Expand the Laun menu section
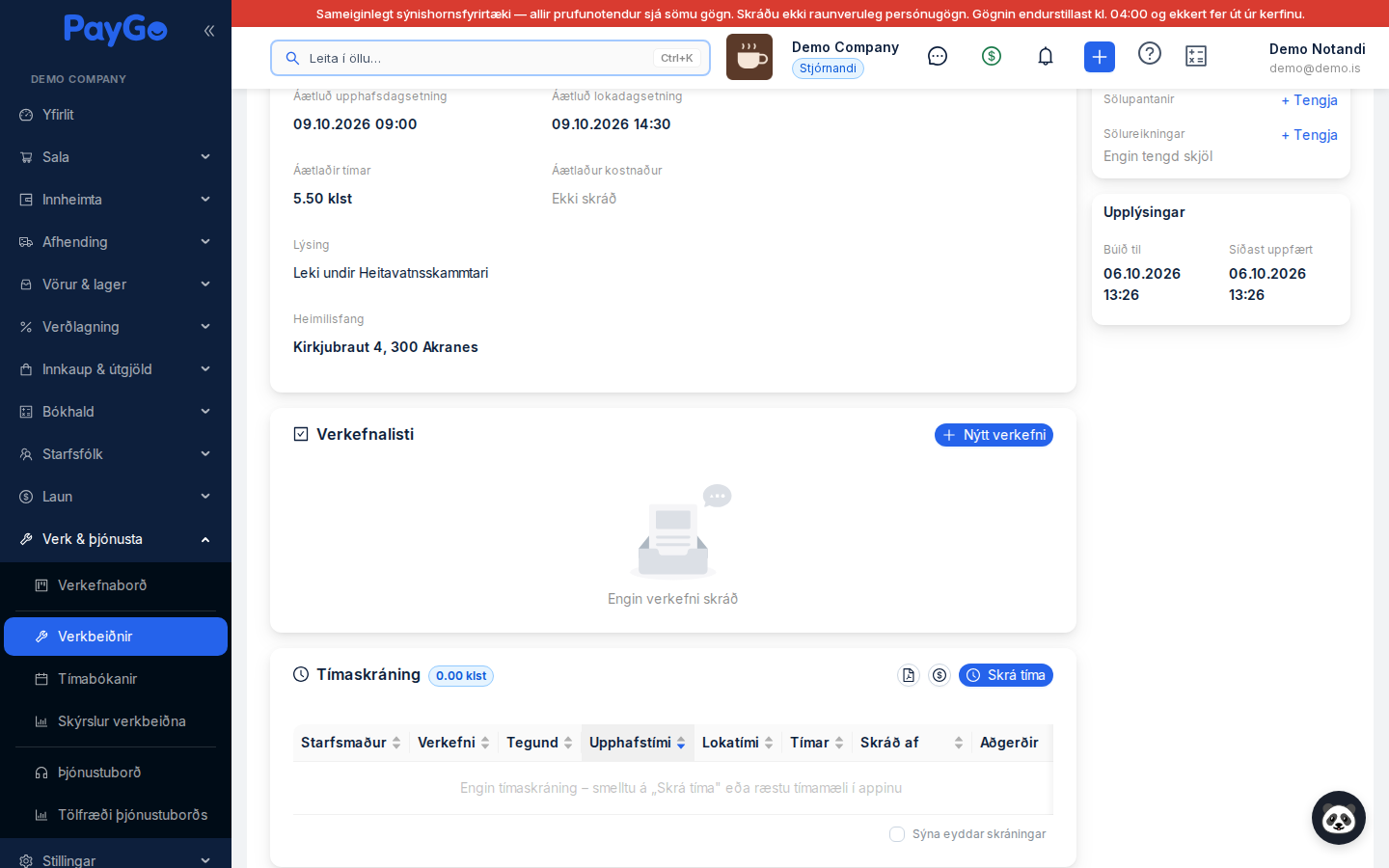Image resolution: width=1389 pixels, height=868 pixels. [116, 497]
